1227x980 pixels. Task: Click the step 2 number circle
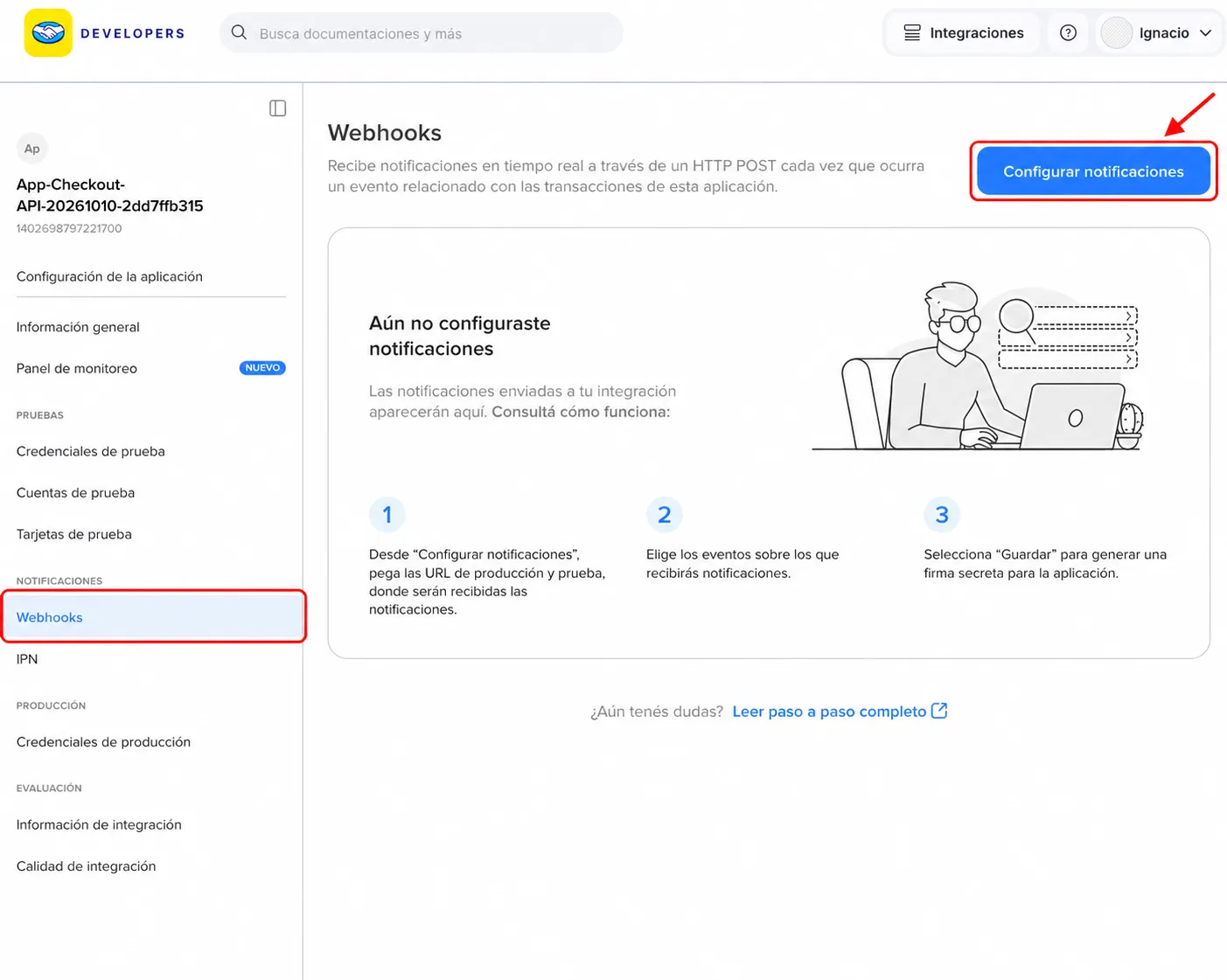pos(665,514)
